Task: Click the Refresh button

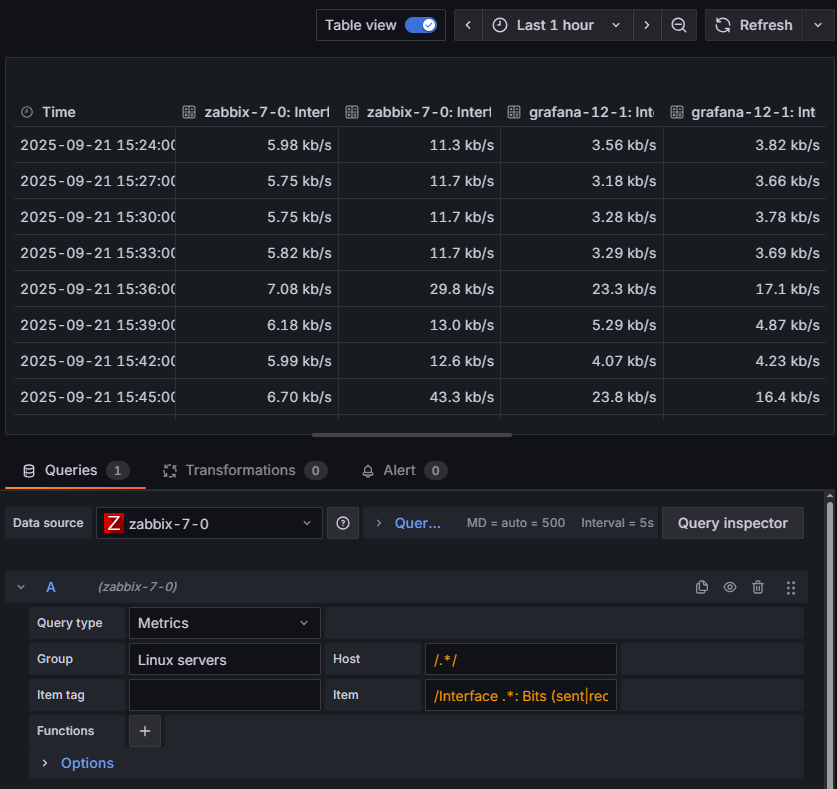Action: tap(753, 25)
